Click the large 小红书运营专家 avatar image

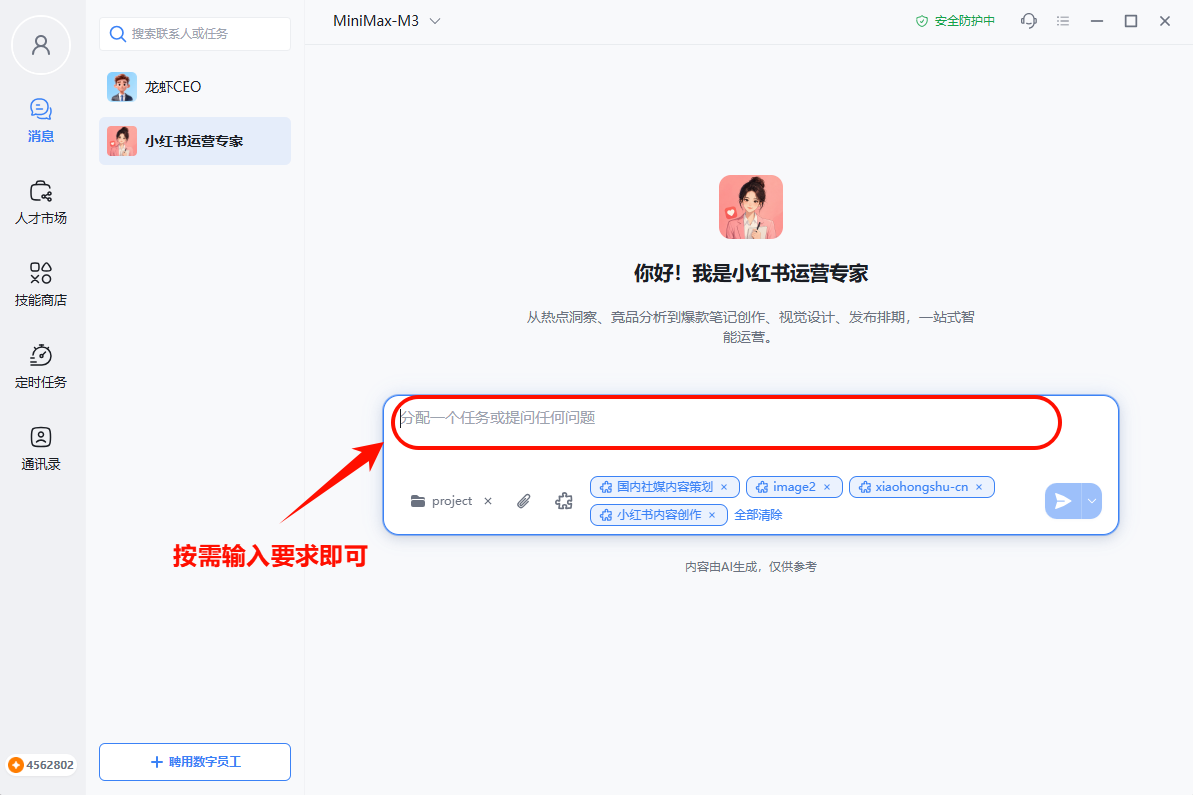pos(751,207)
